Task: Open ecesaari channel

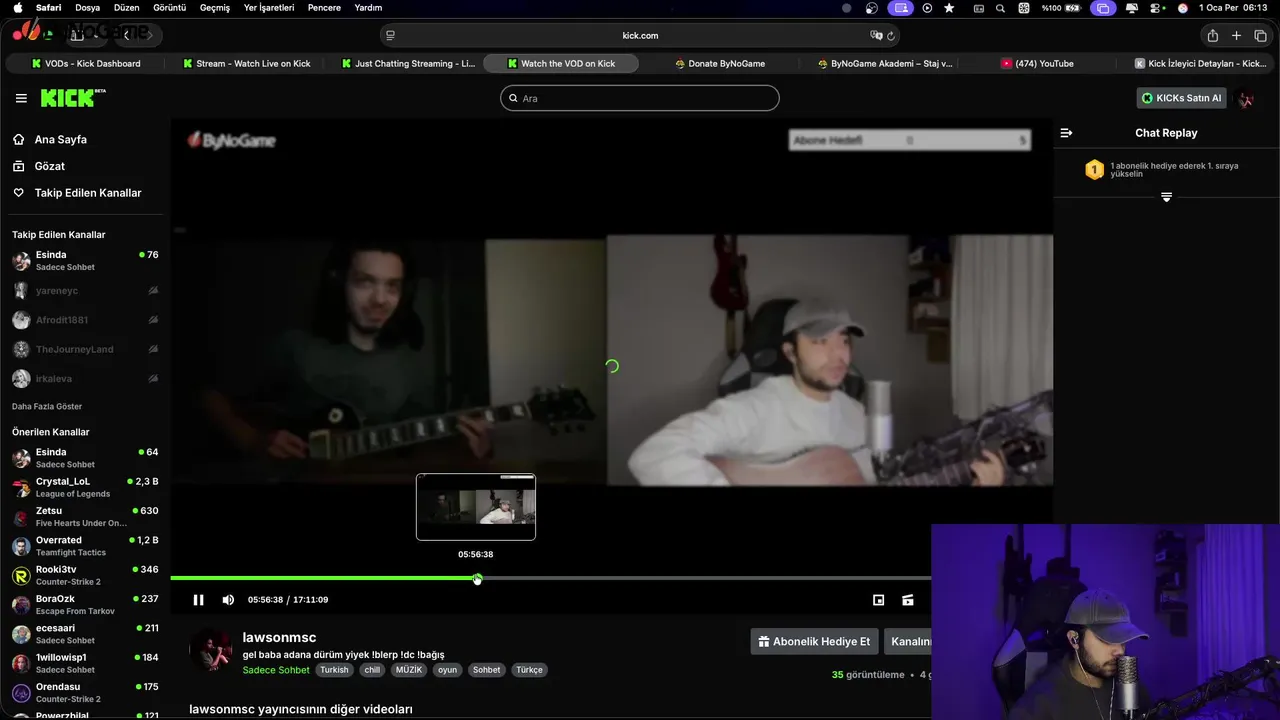Action: pos(85,634)
